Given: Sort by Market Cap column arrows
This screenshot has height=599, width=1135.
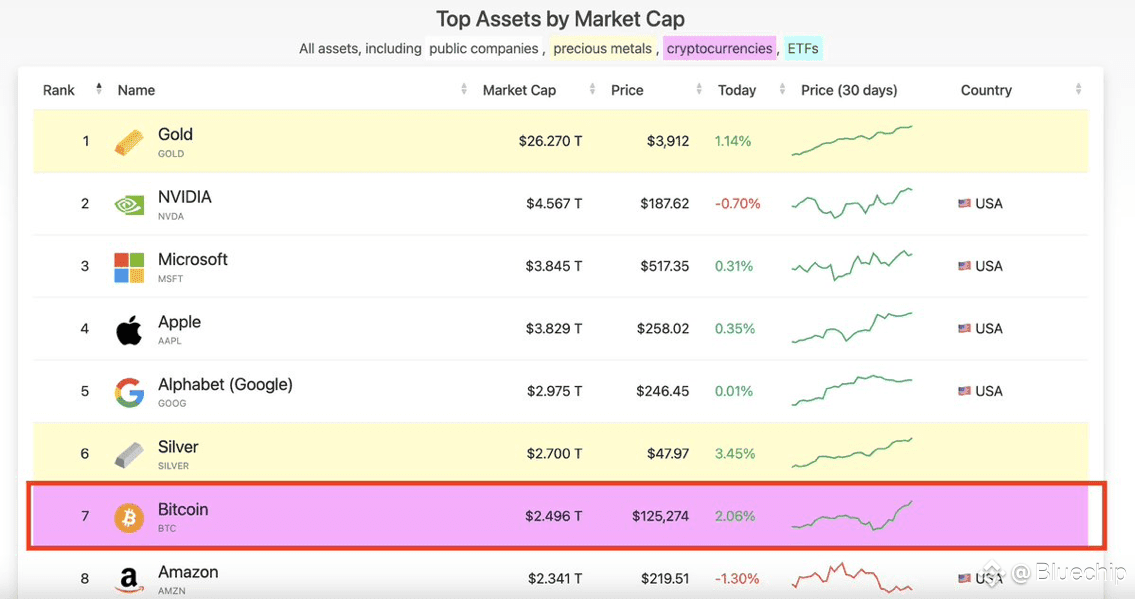Looking at the screenshot, I should (x=592, y=89).
